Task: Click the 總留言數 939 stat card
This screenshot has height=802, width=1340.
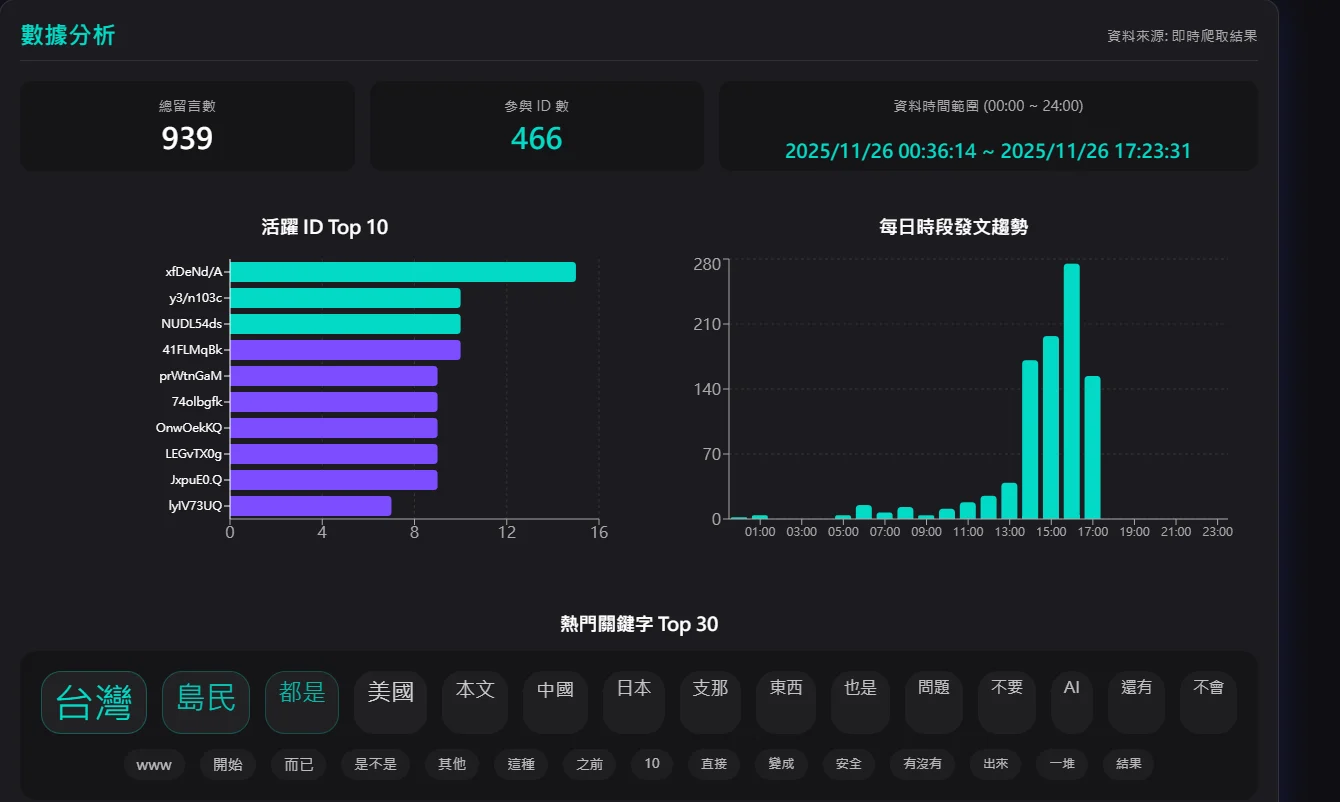Action: click(187, 126)
